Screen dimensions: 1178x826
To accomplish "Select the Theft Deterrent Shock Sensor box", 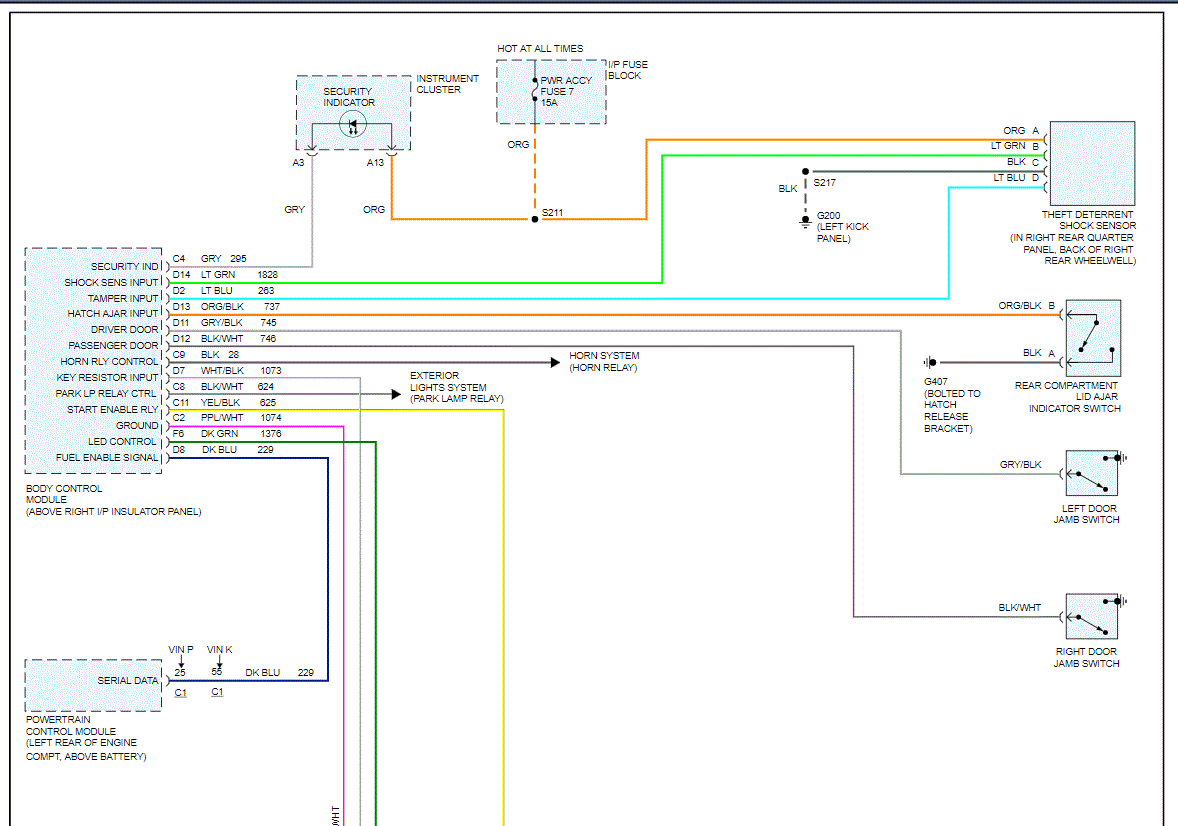I will 1092,162.
